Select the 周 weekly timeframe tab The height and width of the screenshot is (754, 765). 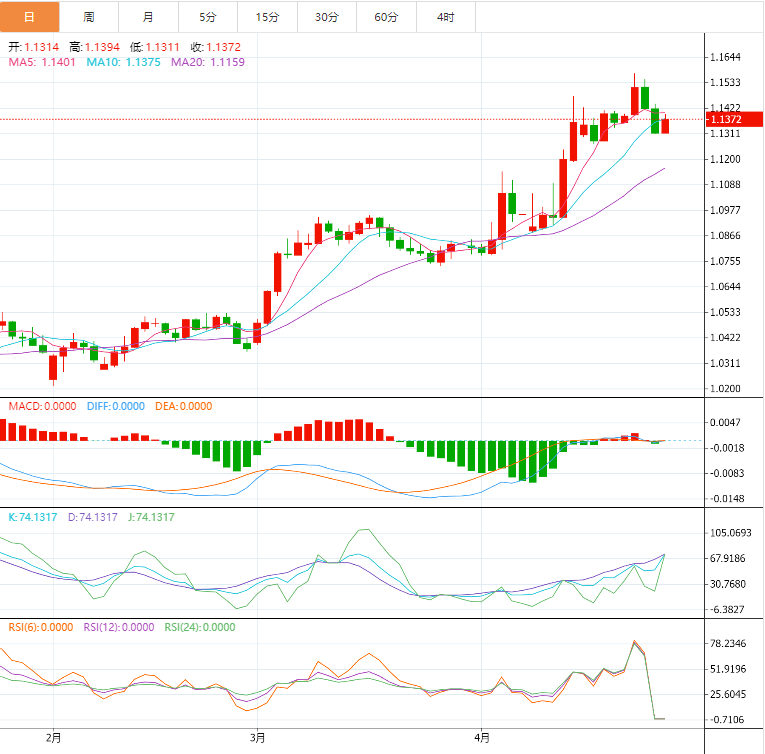click(x=89, y=17)
